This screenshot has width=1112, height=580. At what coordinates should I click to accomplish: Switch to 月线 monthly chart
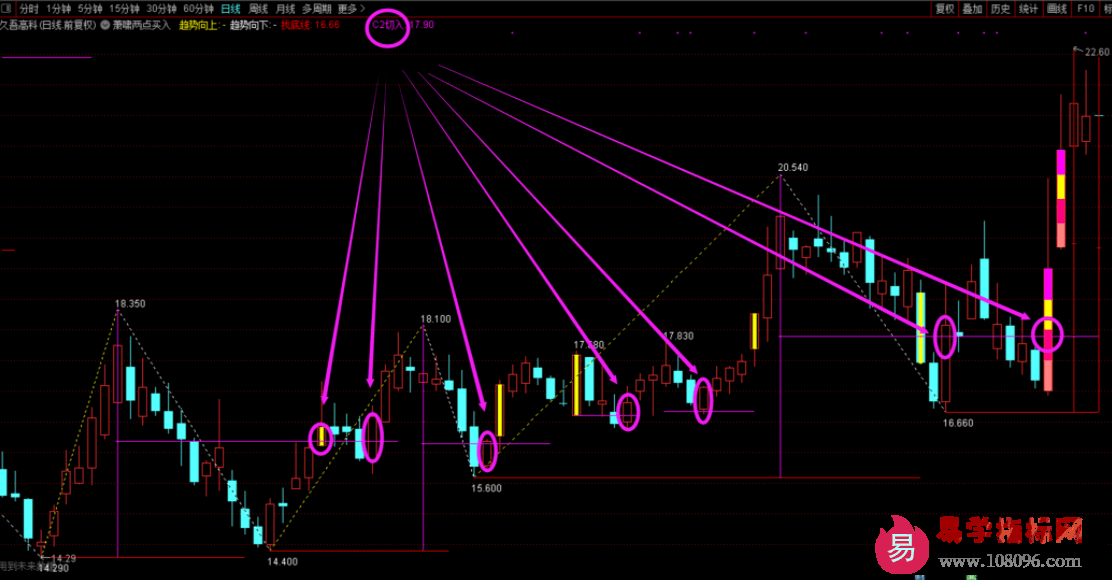(x=285, y=8)
